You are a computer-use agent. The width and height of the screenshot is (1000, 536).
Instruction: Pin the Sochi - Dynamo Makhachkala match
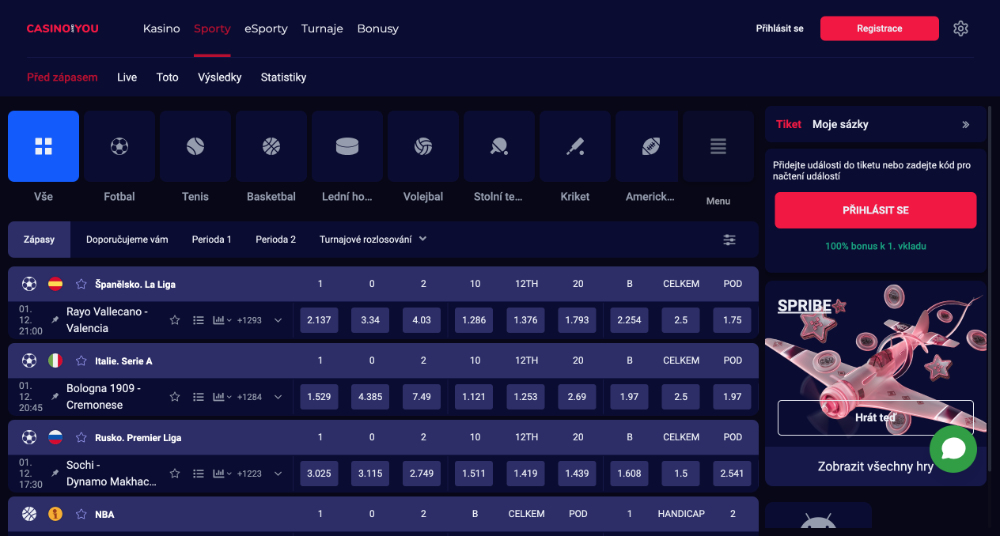point(55,473)
